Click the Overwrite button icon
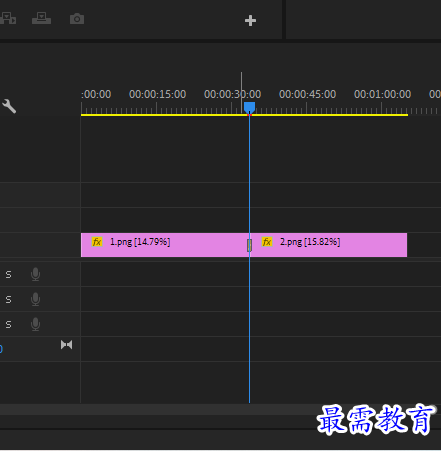Viewport: 441px width, 451px height. [41, 18]
